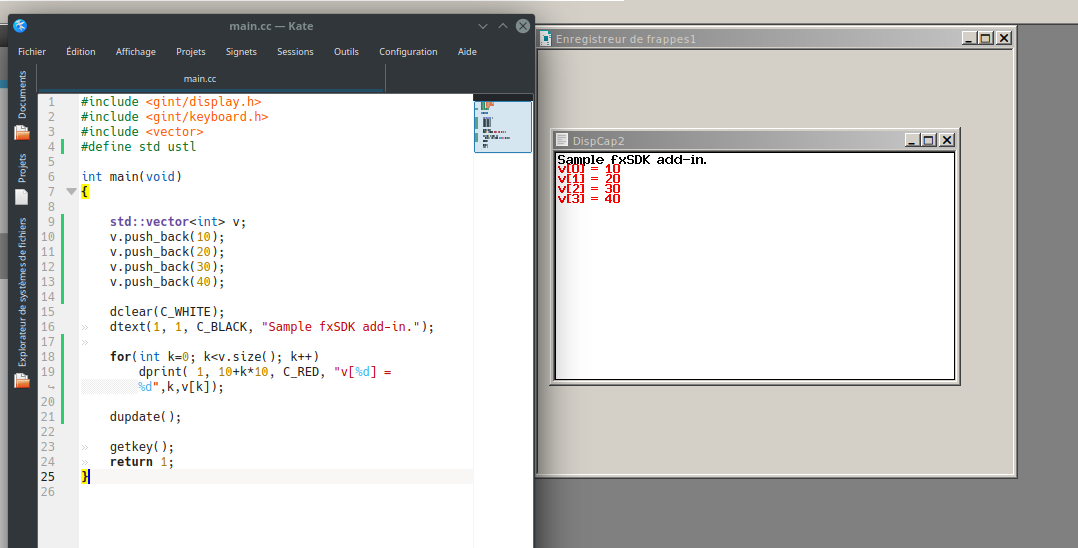Click the code minimap thumbnail
Screen dimensions: 1078x548
503,127
